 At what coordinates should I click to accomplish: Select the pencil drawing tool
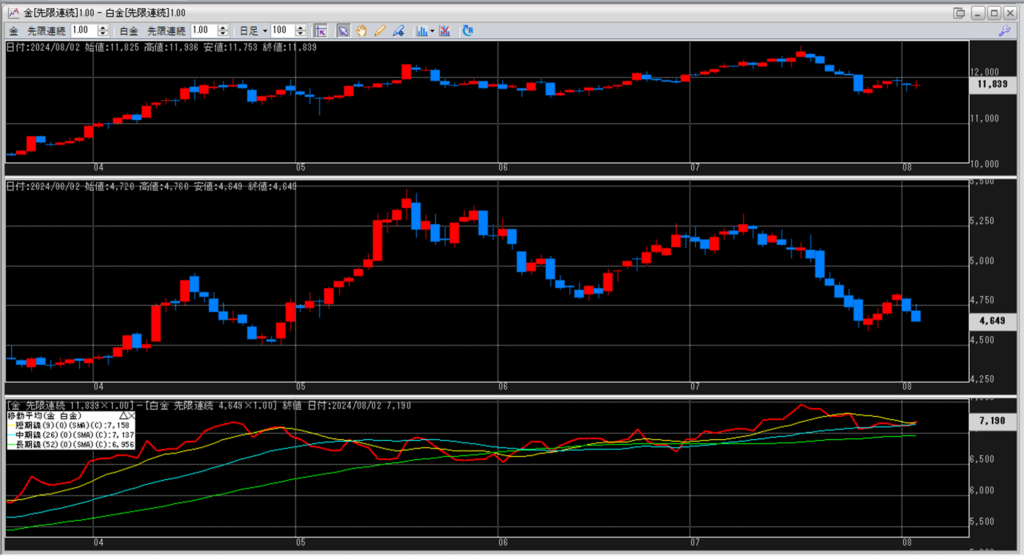[379, 31]
